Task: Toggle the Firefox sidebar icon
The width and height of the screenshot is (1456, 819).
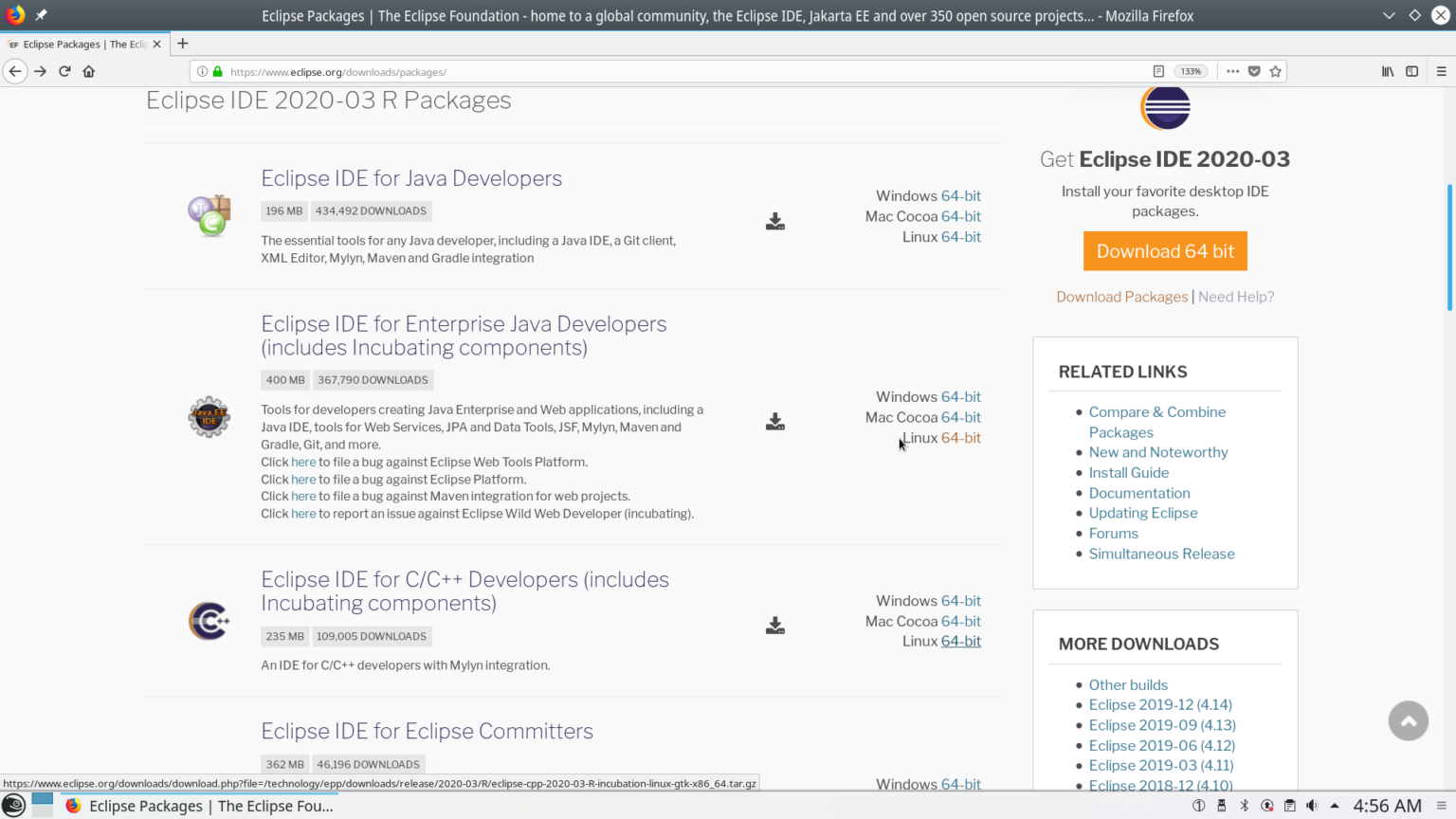Action: pyautogui.click(x=1411, y=71)
